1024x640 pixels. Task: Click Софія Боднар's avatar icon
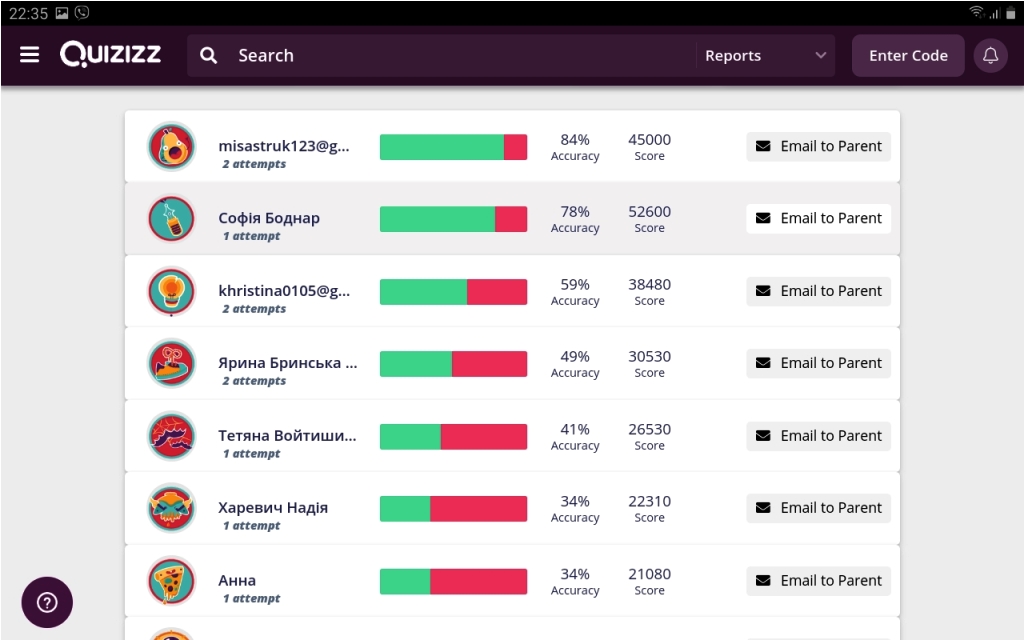click(x=172, y=219)
